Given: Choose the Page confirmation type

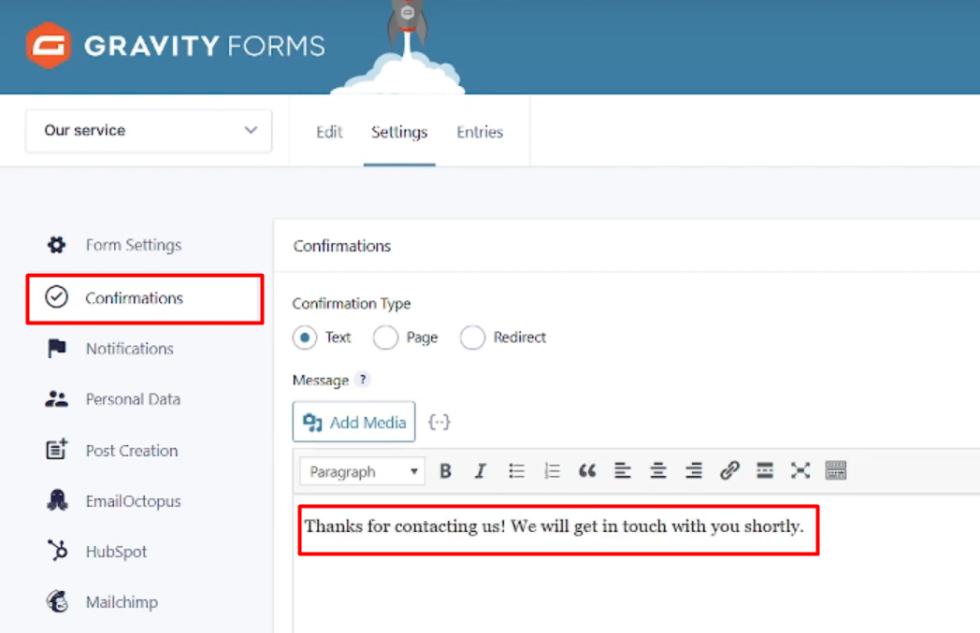Looking at the screenshot, I should 385,338.
